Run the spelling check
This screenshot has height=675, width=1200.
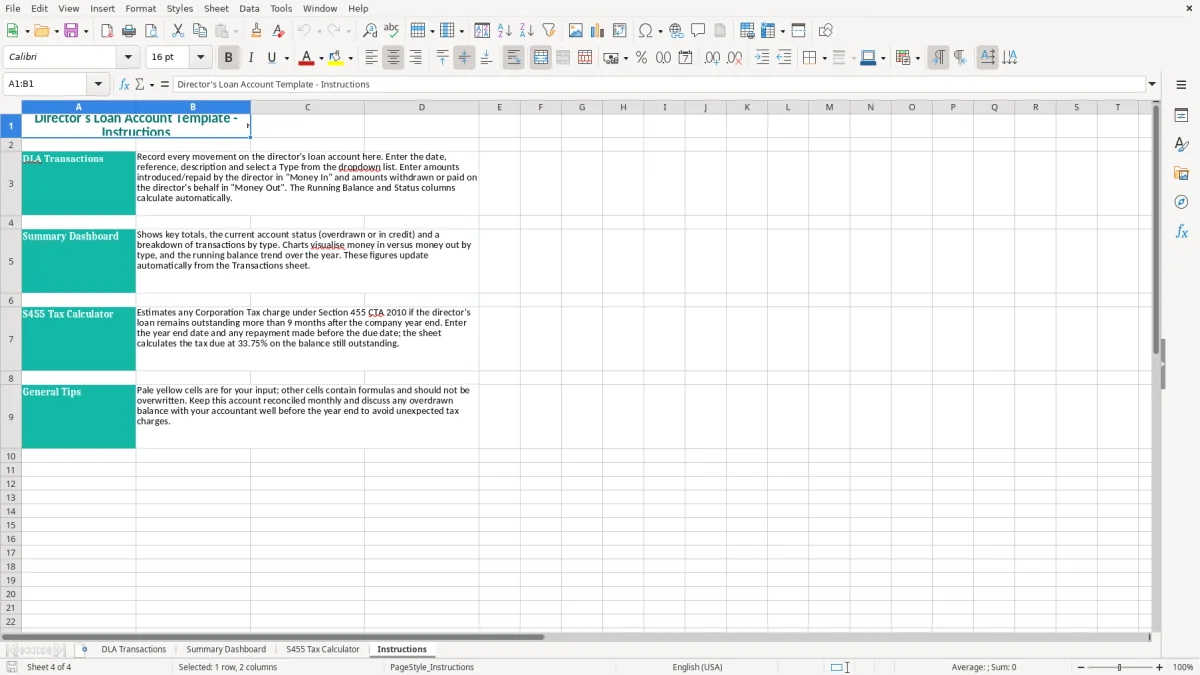pos(391,31)
